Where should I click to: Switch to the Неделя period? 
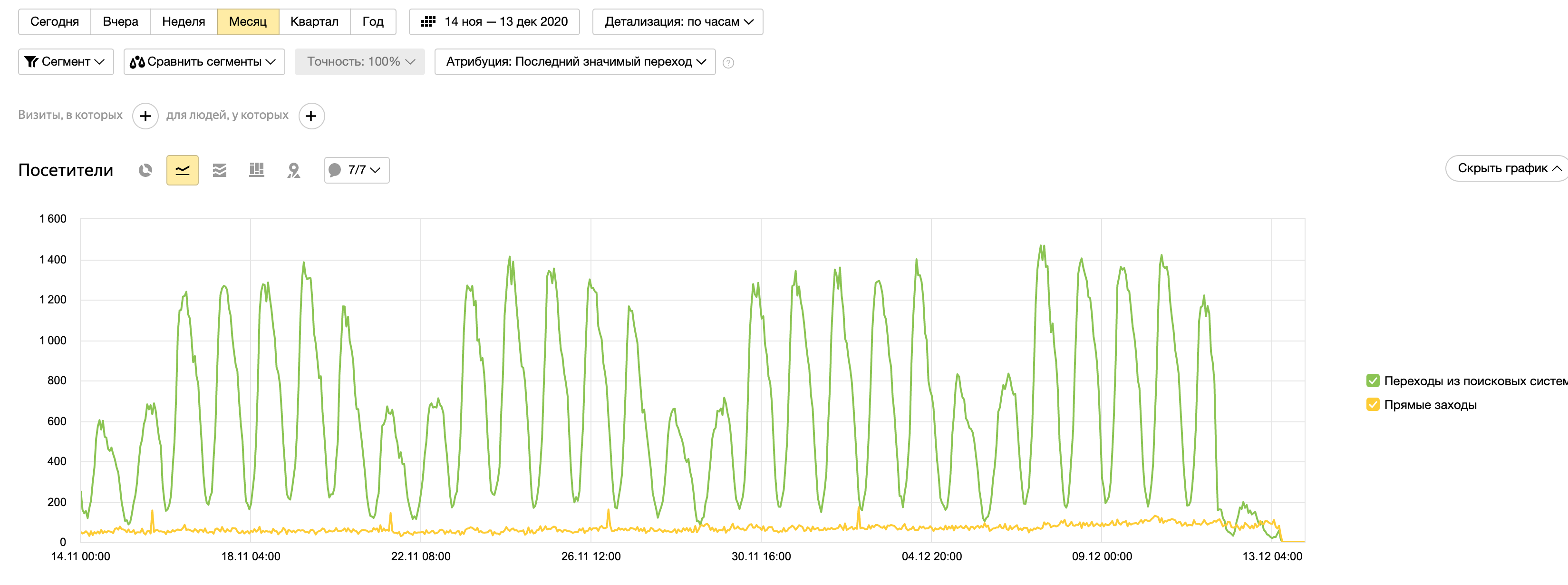(184, 22)
